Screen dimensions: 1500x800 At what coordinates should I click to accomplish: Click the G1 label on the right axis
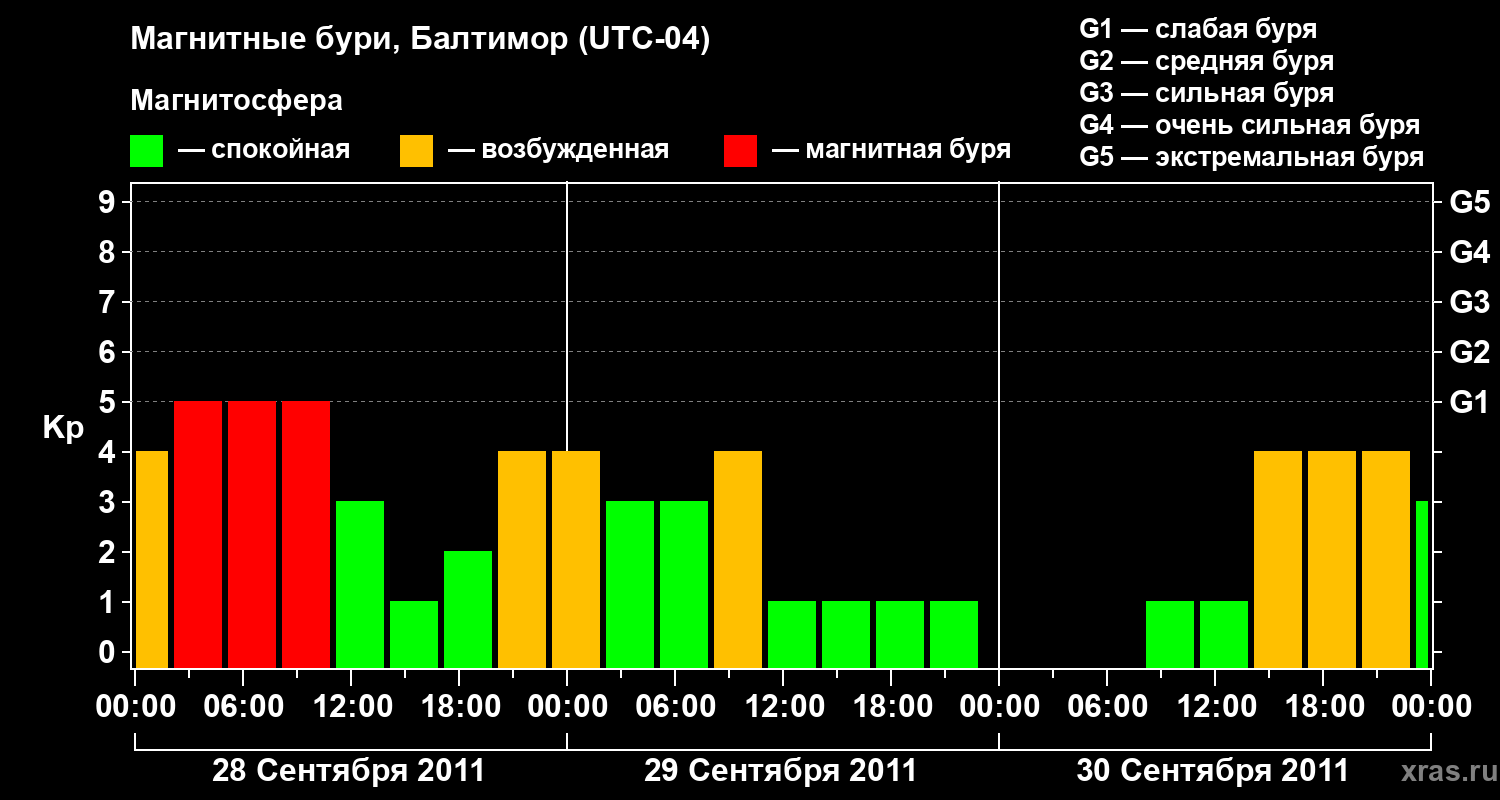click(x=1469, y=403)
